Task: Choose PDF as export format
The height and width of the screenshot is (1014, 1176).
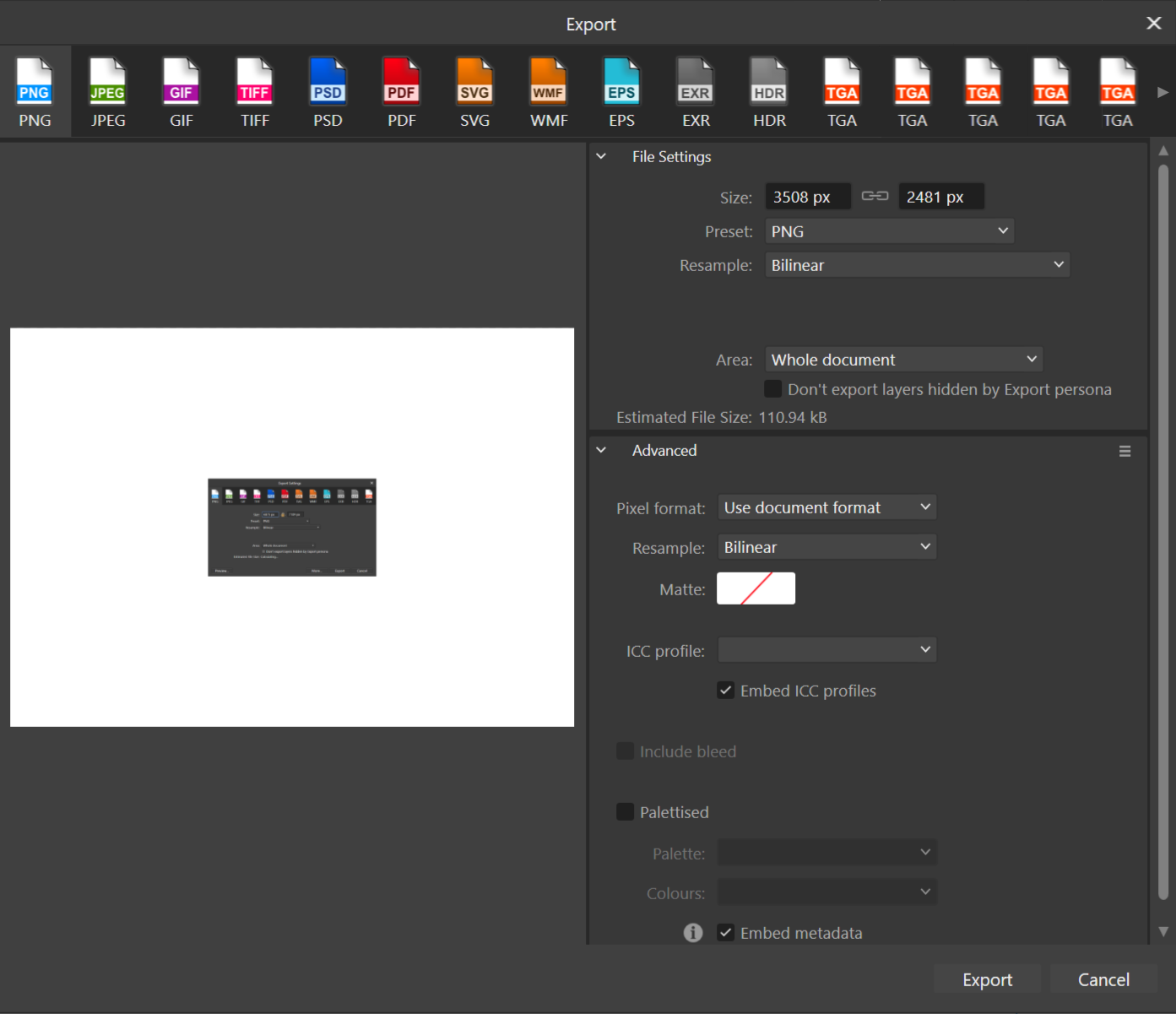Action: tap(401, 92)
